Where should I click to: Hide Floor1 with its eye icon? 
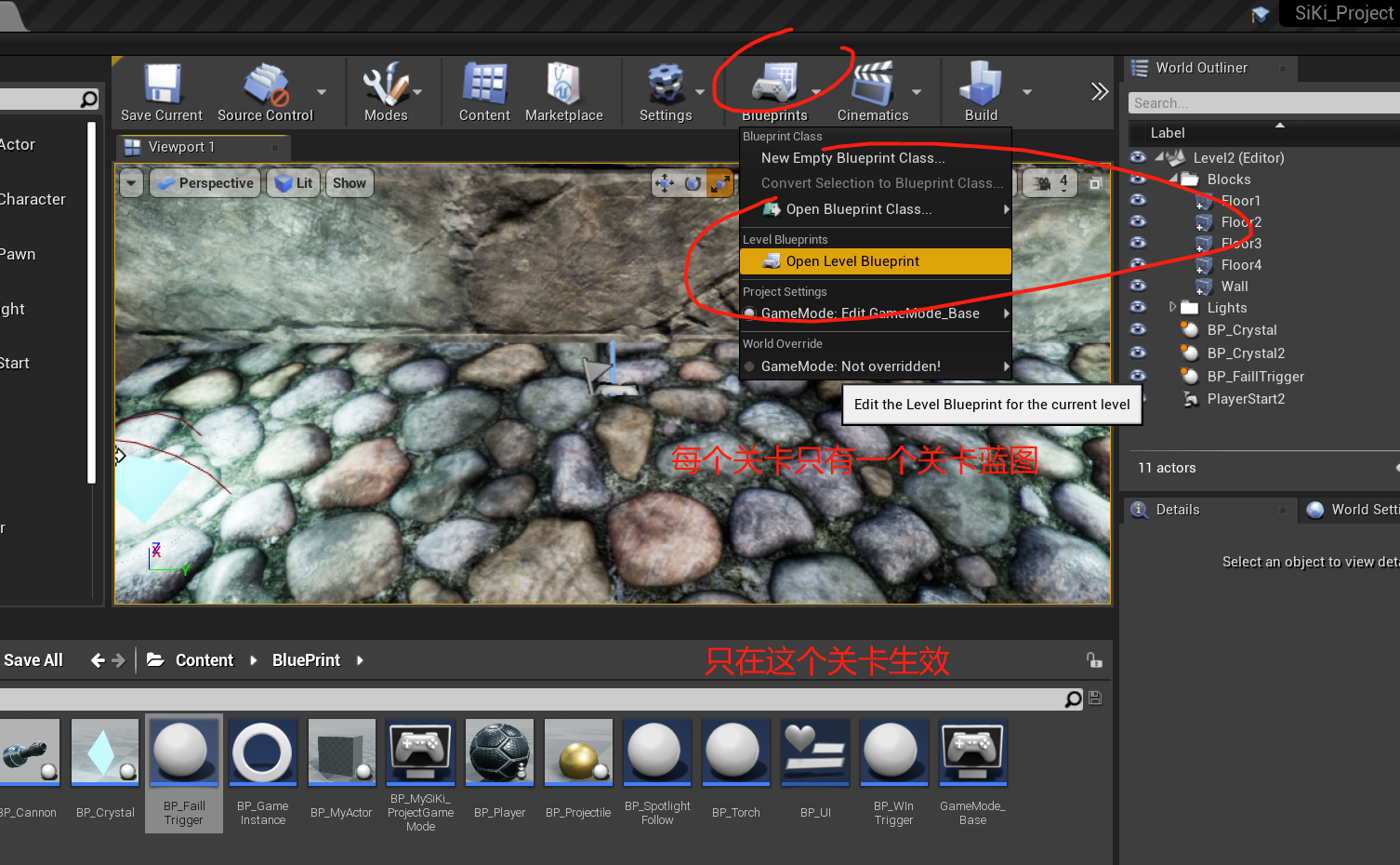coord(1138,200)
